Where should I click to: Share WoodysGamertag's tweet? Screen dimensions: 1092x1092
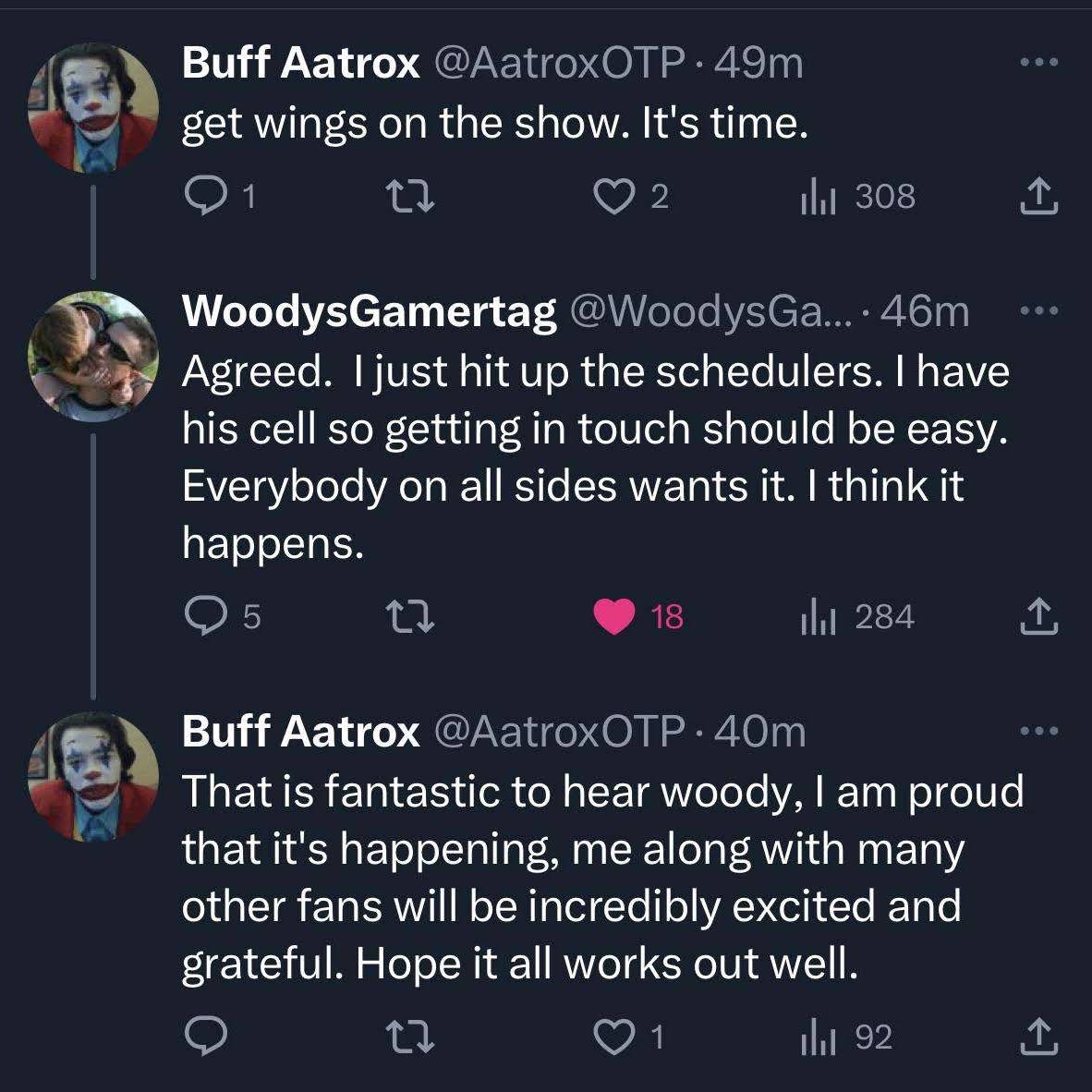tap(1037, 616)
